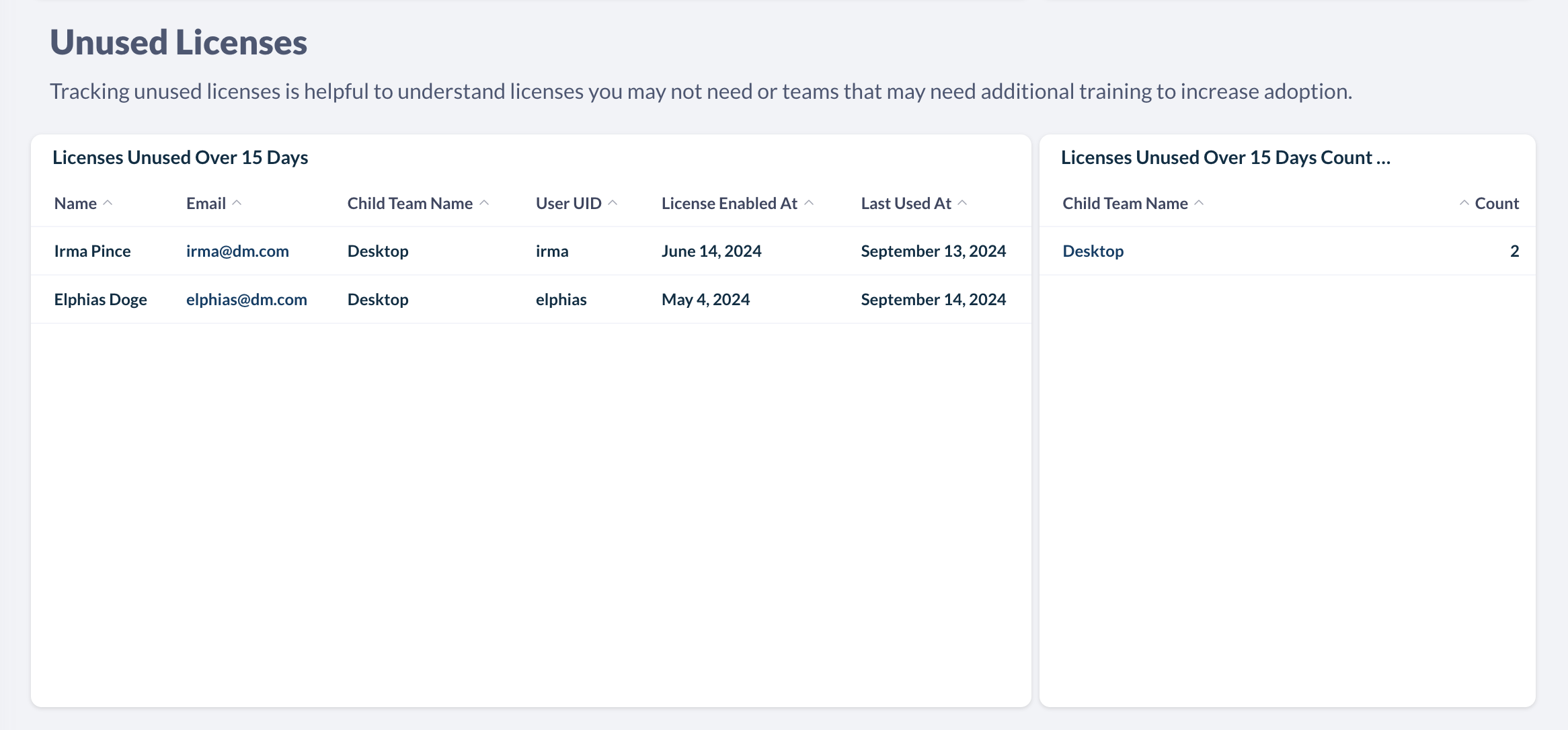Sort by License Enabled At column
The image size is (1568, 730).
pos(729,203)
